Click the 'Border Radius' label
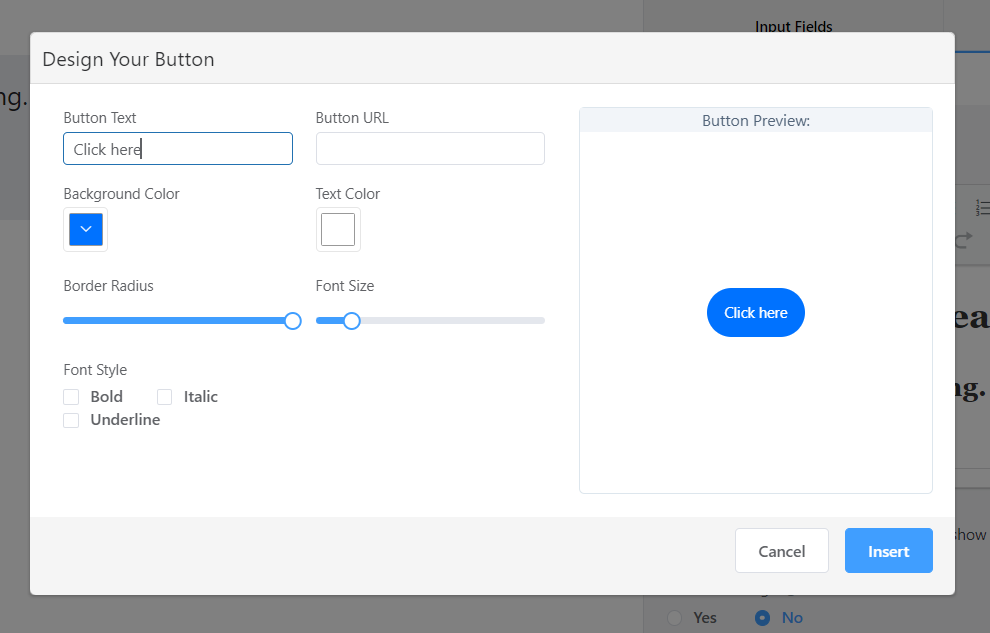This screenshot has width=990, height=633. pos(109,286)
